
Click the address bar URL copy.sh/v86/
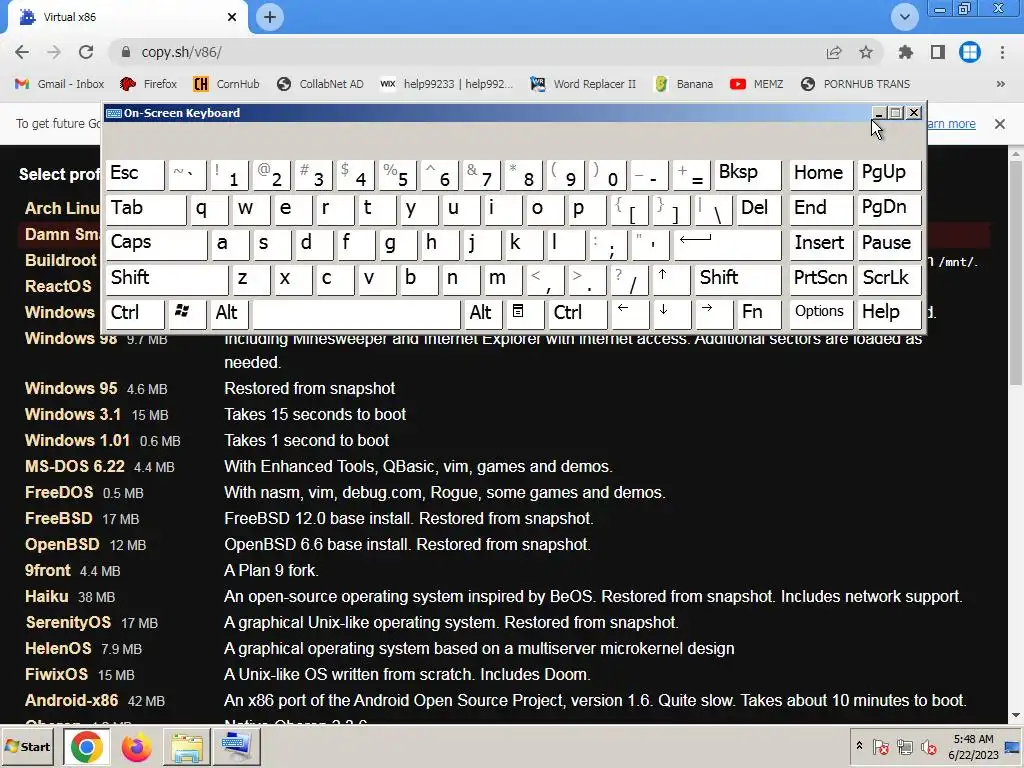point(182,52)
